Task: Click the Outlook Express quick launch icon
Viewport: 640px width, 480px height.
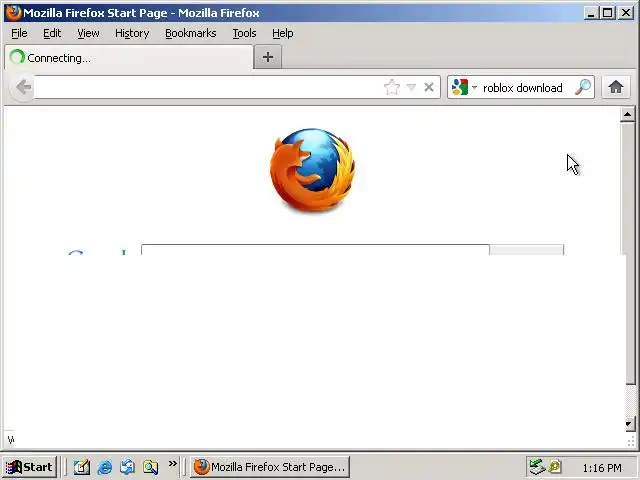Action: point(127,467)
